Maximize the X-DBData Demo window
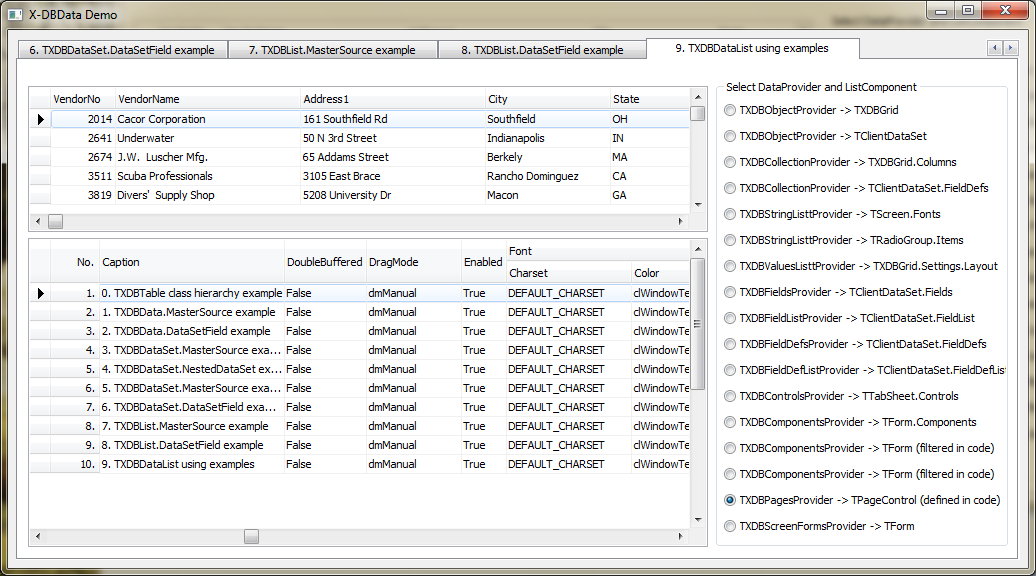The image size is (1036, 576). (967, 11)
